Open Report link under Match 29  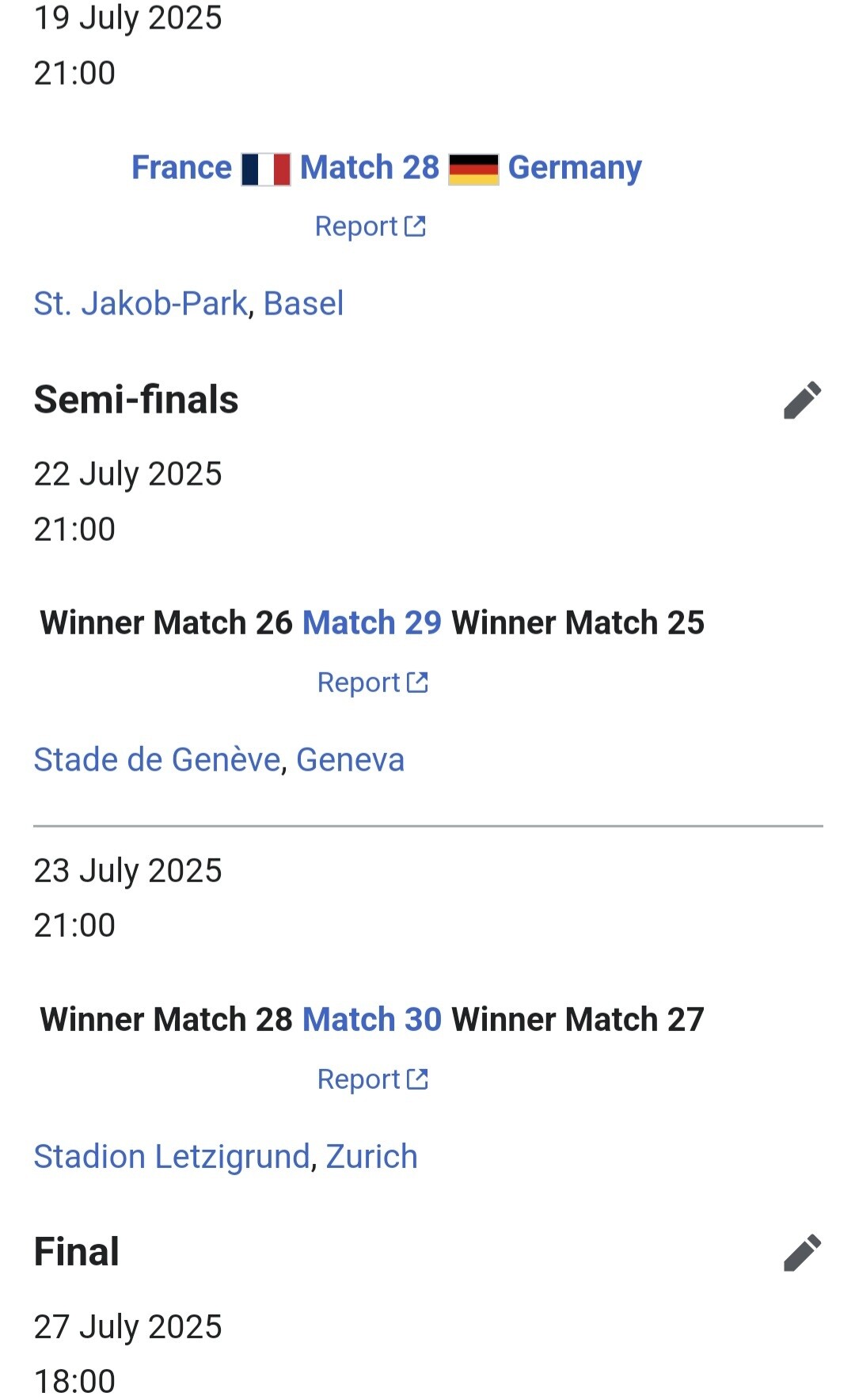373,683
